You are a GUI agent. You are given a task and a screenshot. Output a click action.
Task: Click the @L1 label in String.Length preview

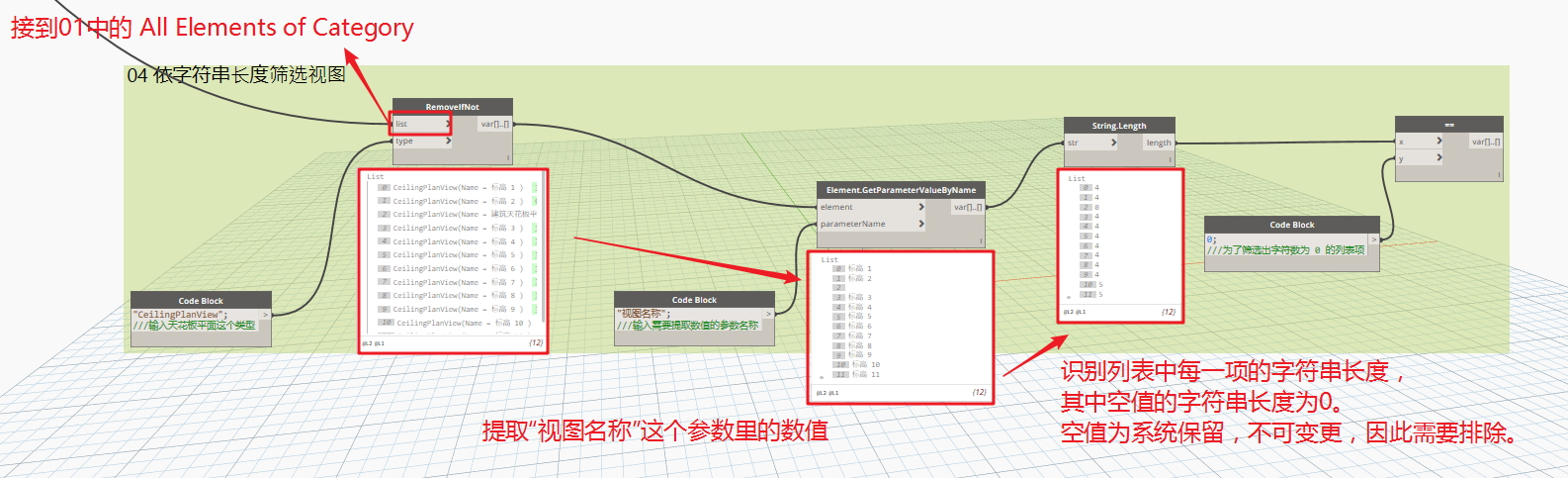pyautogui.click(x=1081, y=312)
